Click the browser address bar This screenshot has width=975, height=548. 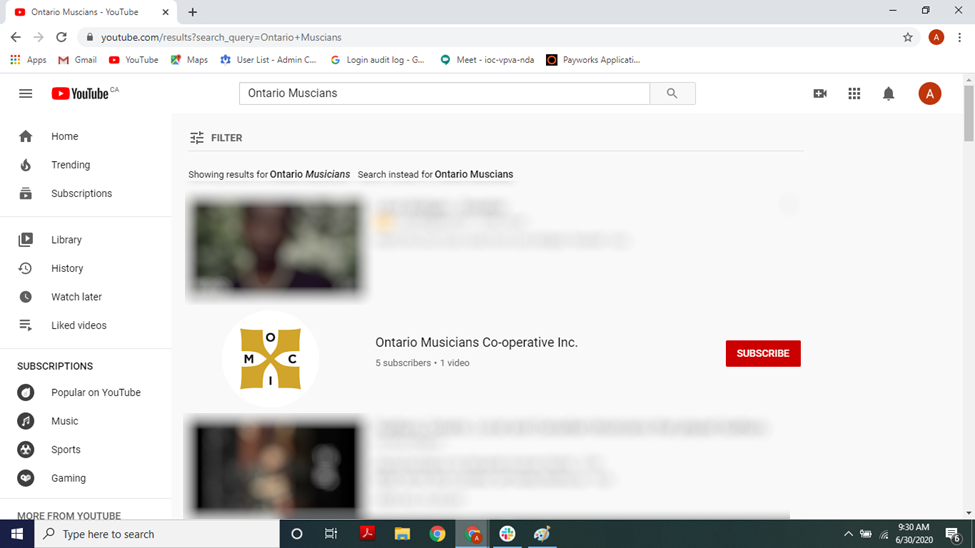(x=497, y=37)
